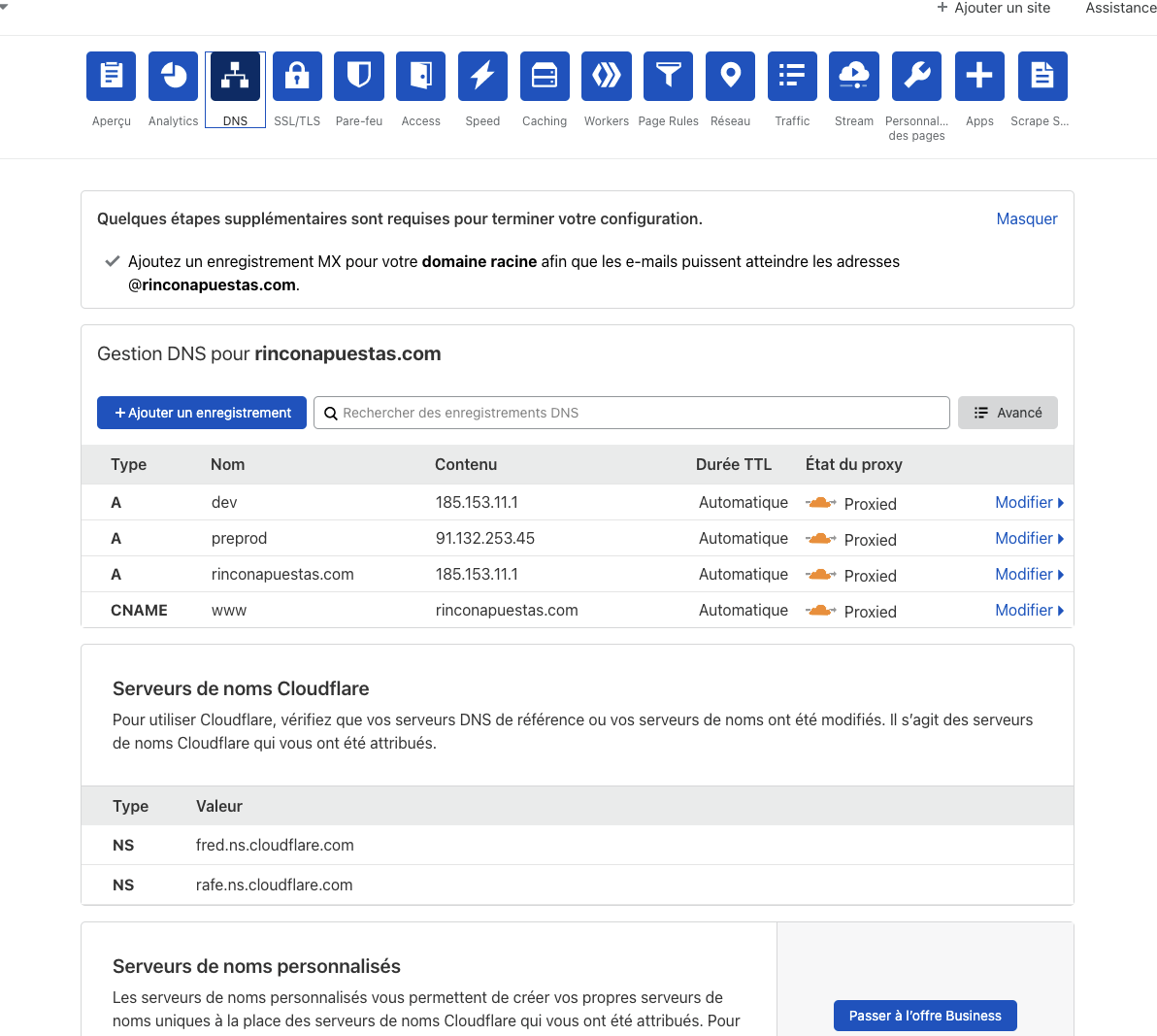Select the Workers icon
This screenshot has width=1157, height=1036.
tap(607, 77)
